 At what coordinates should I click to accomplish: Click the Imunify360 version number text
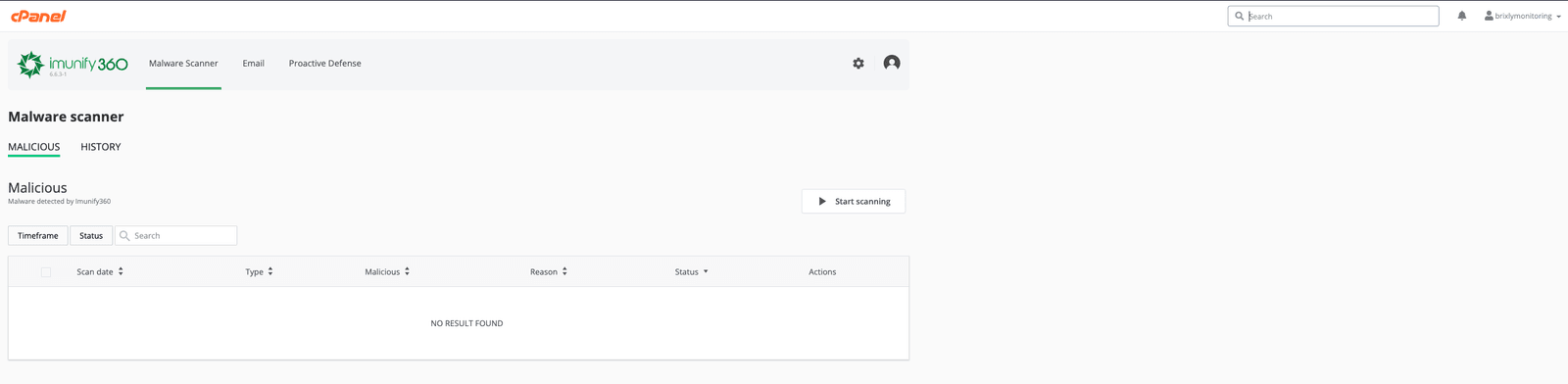[58, 74]
